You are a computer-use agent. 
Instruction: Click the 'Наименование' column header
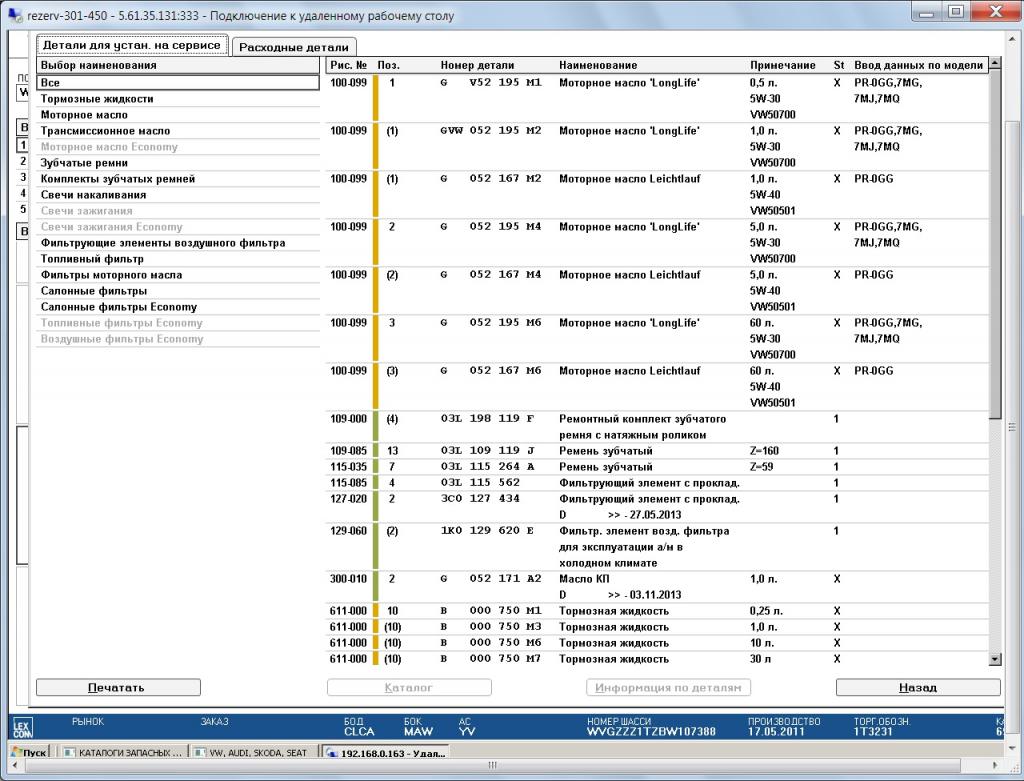click(x=598, y=65)
